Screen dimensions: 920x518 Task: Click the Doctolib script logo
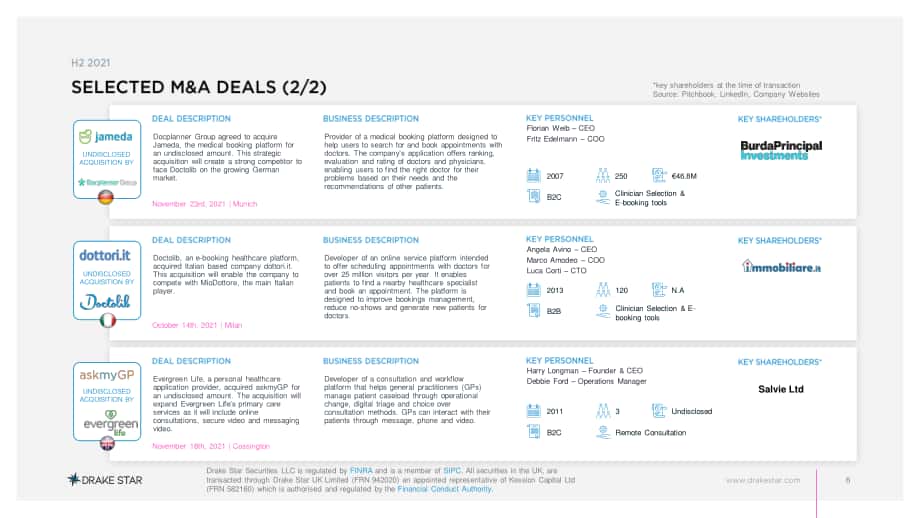pos(105,302)
